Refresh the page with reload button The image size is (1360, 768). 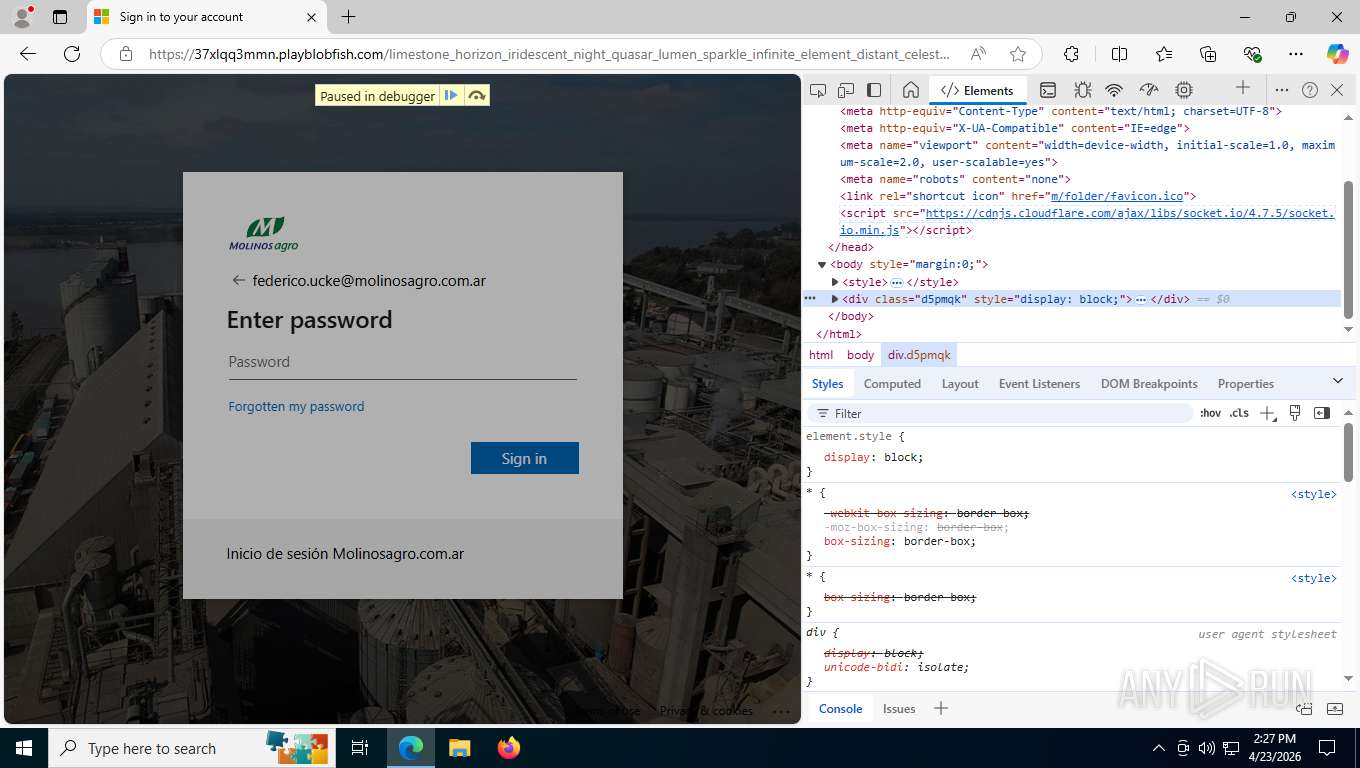[x=72, y=54]
